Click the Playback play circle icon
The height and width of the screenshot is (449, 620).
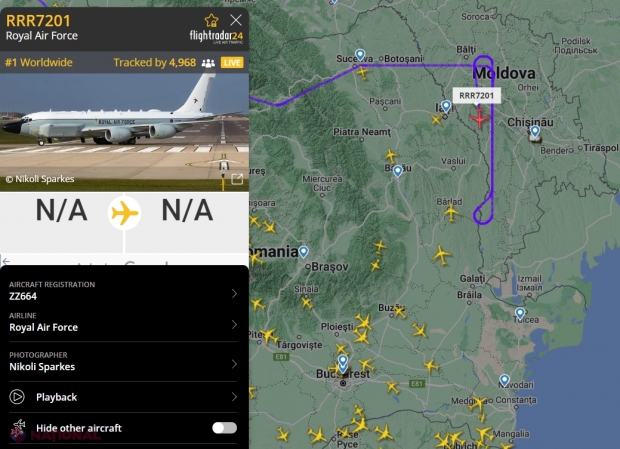17,397
